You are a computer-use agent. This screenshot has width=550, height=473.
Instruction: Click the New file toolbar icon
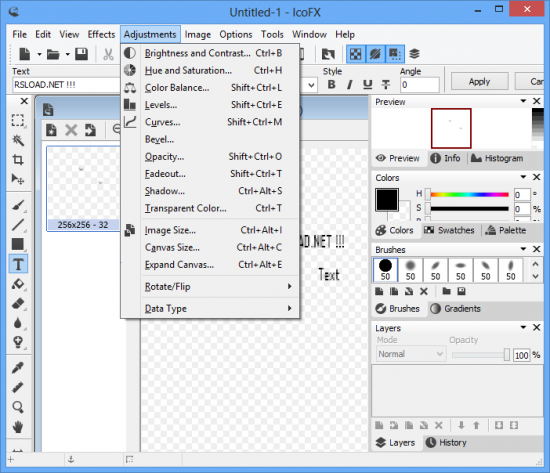click(x=25, y=54)
